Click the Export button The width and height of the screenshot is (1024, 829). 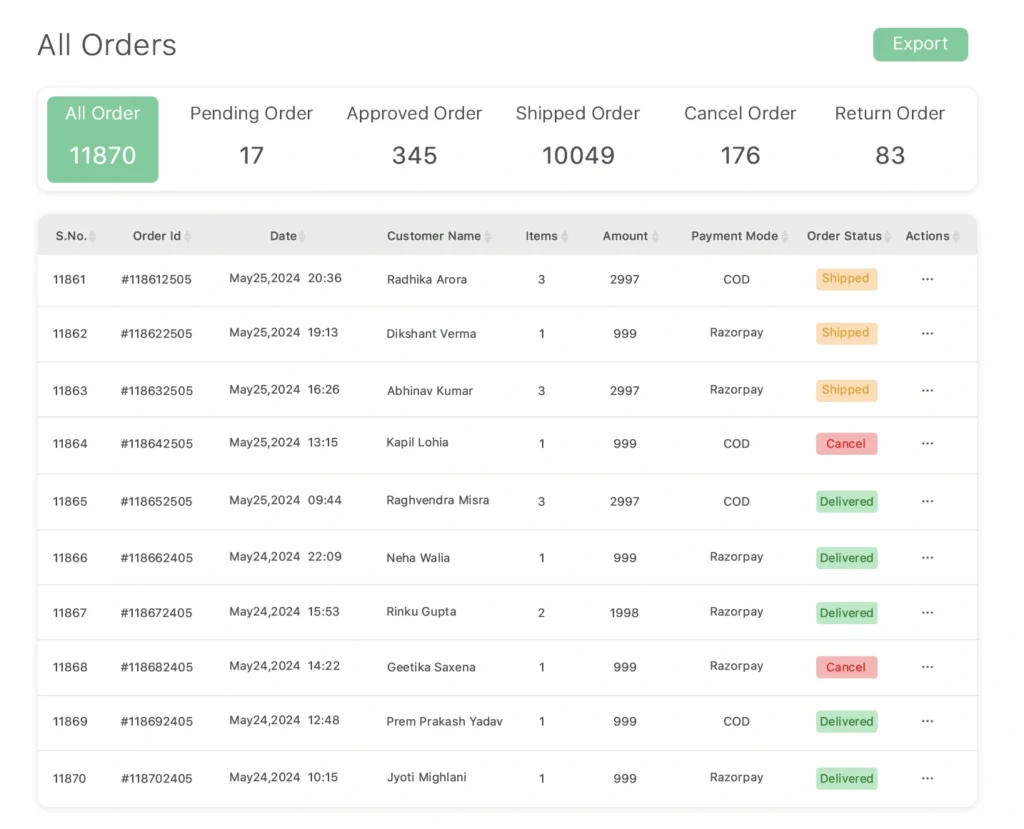coord(920,44)
